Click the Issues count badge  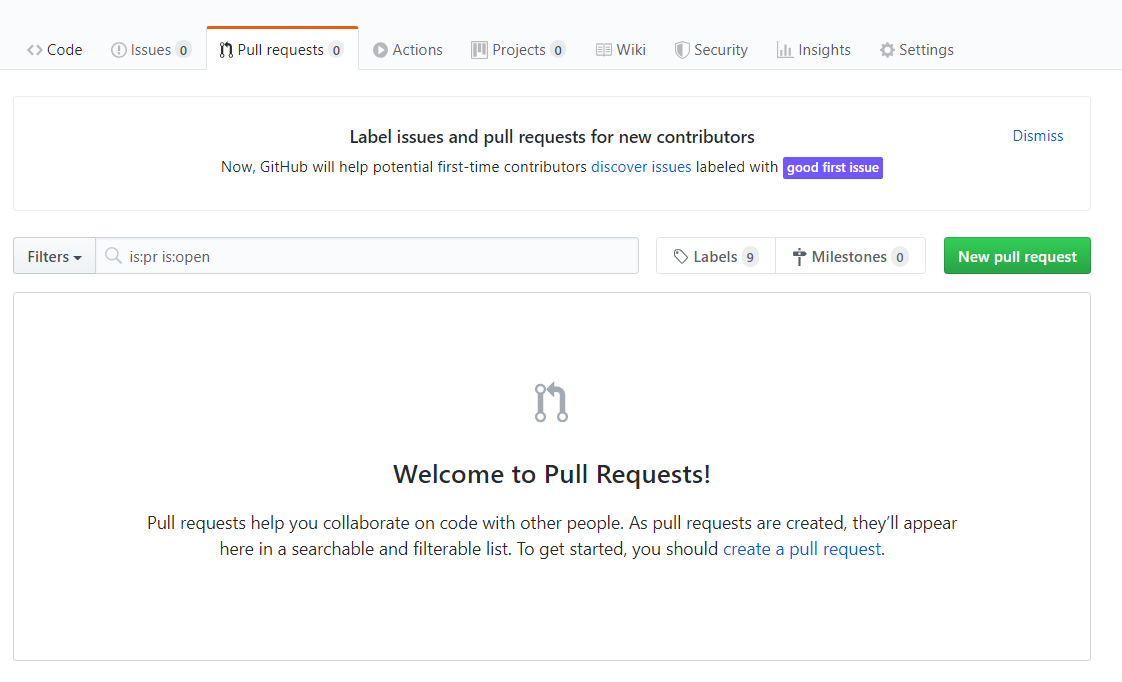[x=183, y=50]
